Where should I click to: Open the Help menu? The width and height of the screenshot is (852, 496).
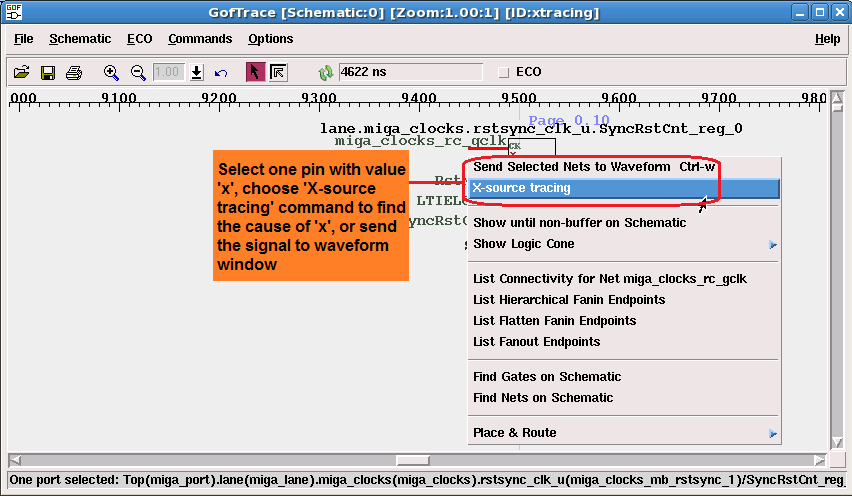click(x=827, y=39)
